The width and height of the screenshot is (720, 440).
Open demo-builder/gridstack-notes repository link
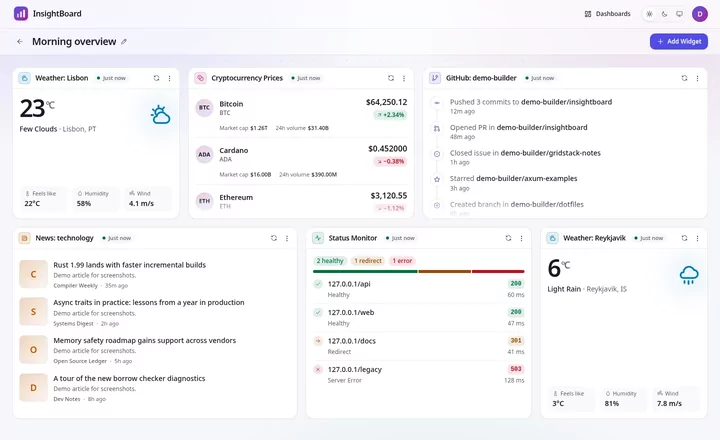coord(551,153)
